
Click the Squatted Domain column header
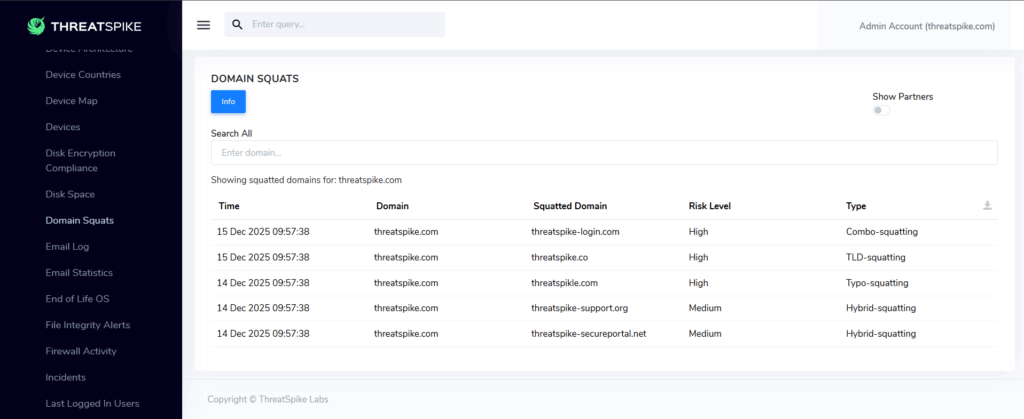click(x=569, y=206)
